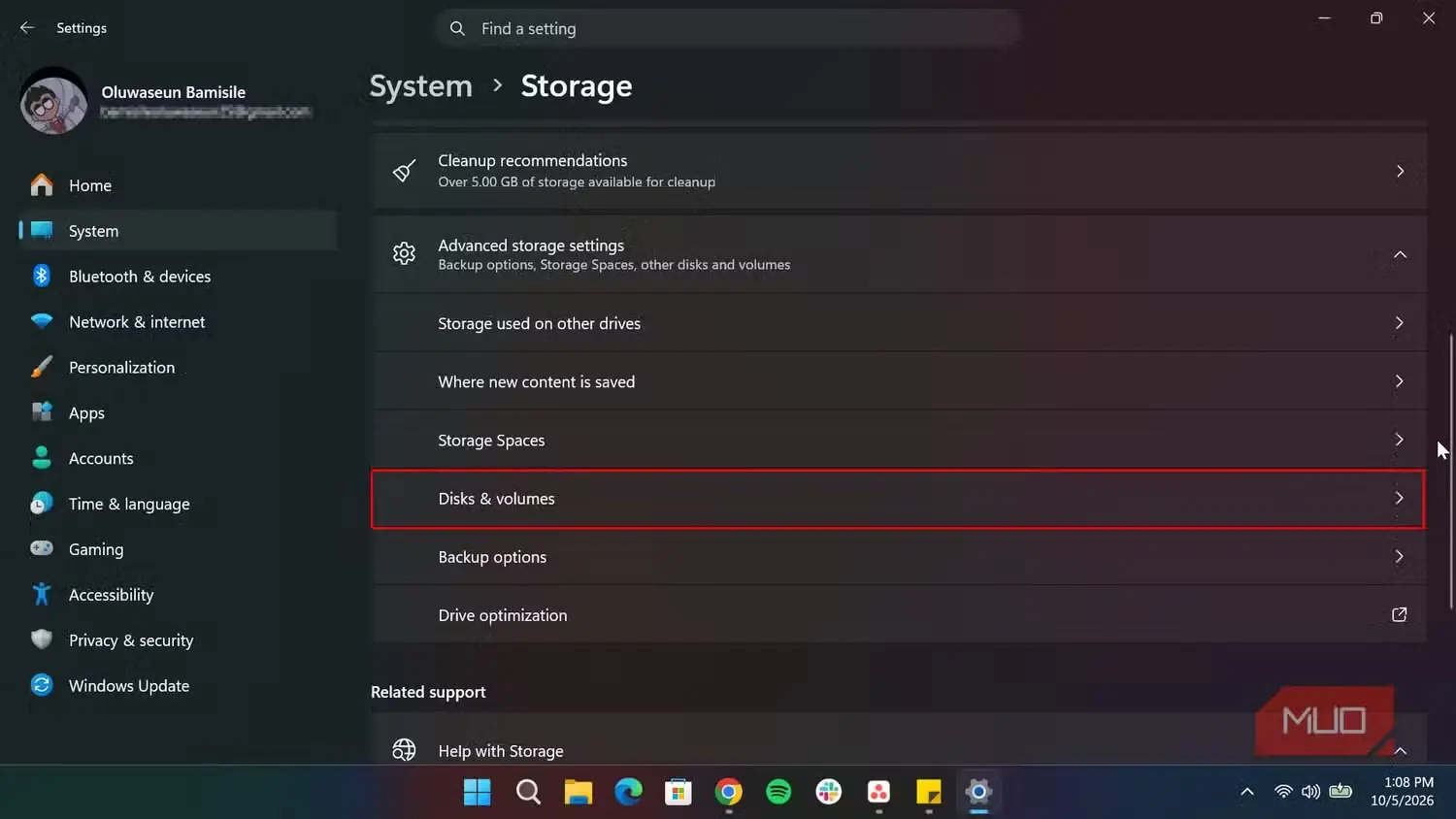The height and width of the screenshot is (819, 1456).
Task: Click the search magnifier icon in Find a setting
Action: [457, 29]
